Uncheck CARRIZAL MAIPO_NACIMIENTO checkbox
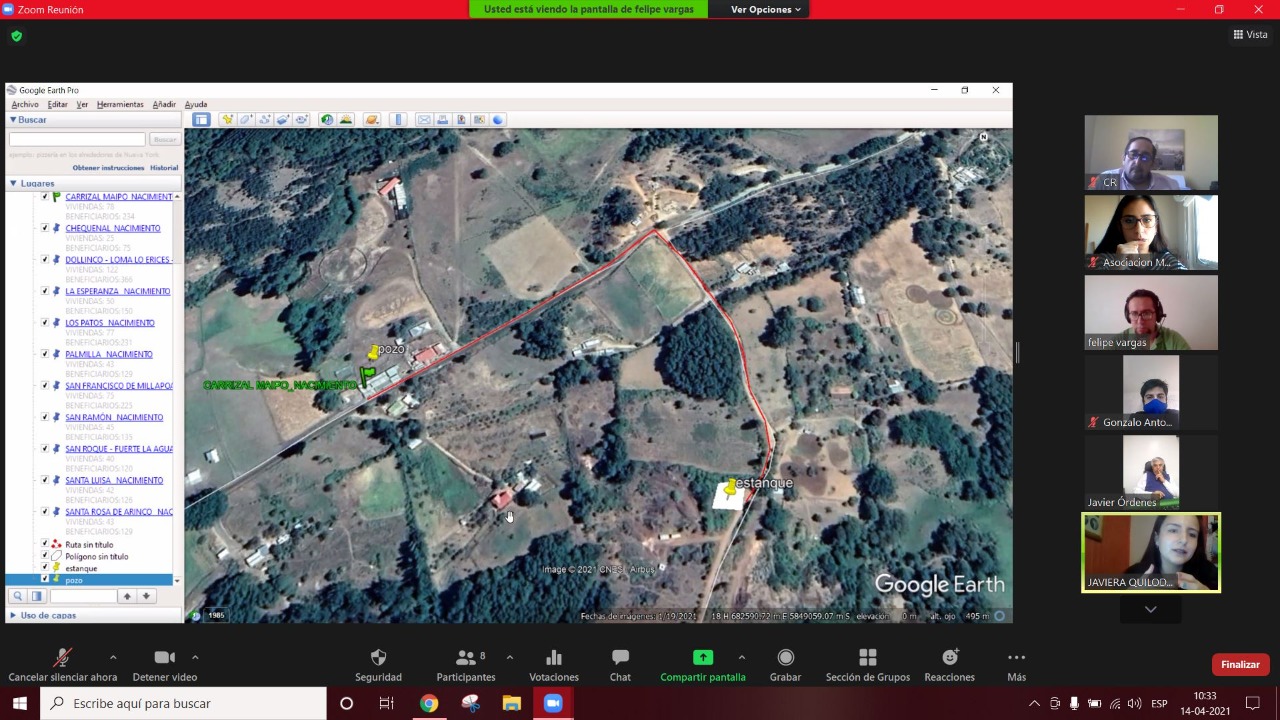 pos(45,197)
